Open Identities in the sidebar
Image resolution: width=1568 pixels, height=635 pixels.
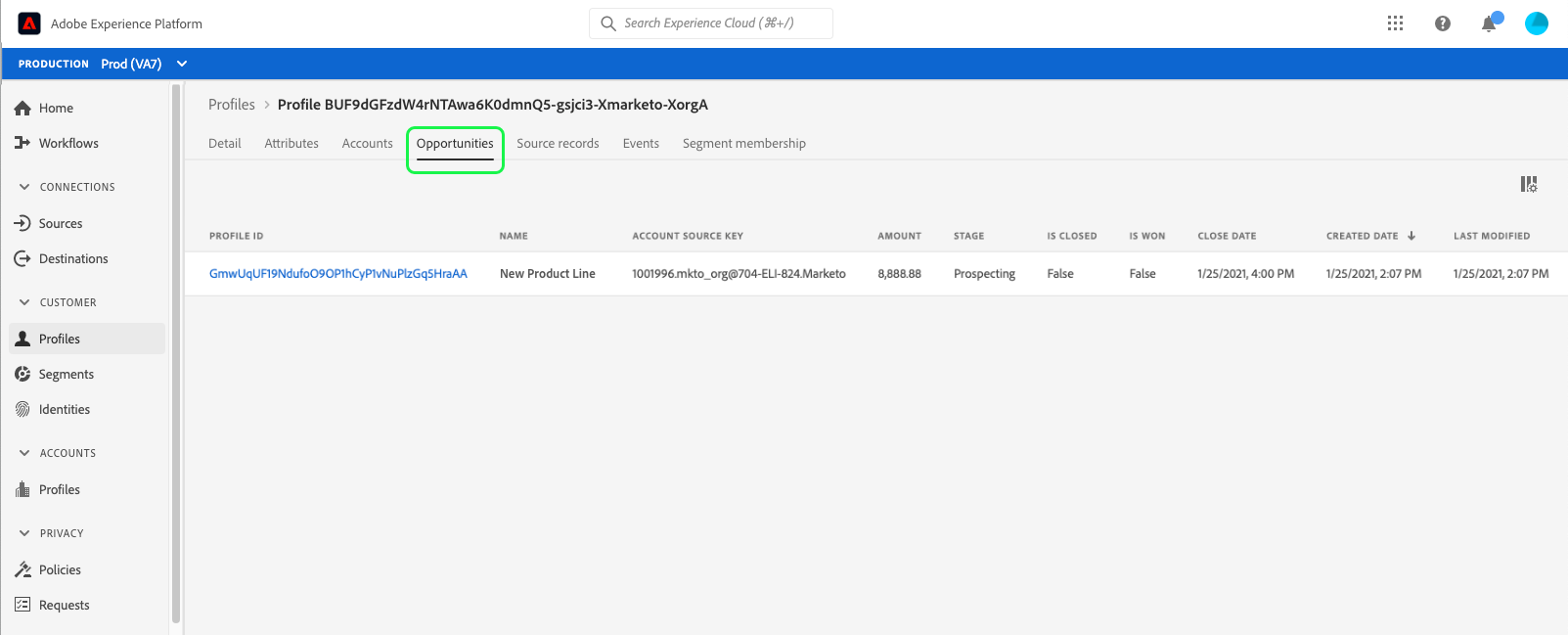click(x=64, y=409)
